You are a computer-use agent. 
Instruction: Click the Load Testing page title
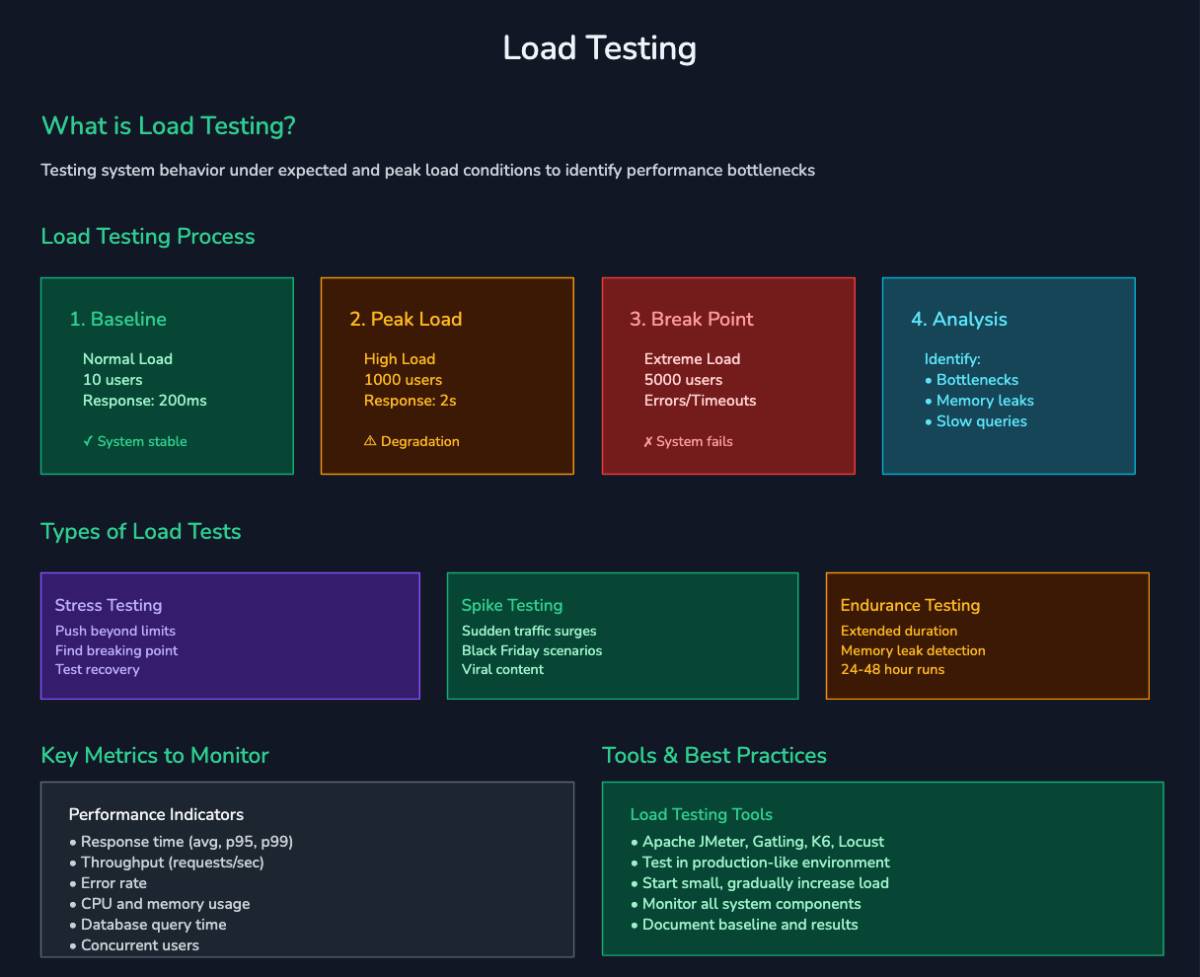(x=600, y=47)
